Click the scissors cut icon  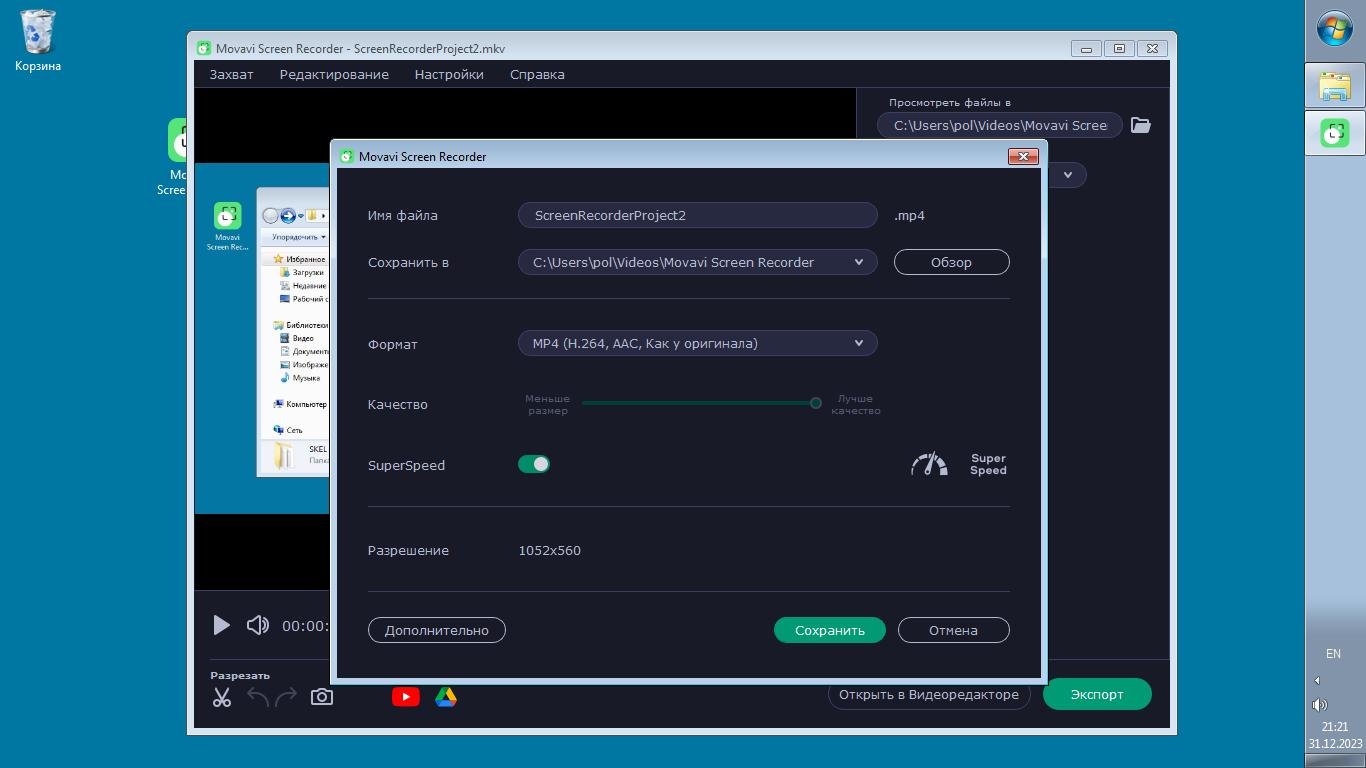222,697
